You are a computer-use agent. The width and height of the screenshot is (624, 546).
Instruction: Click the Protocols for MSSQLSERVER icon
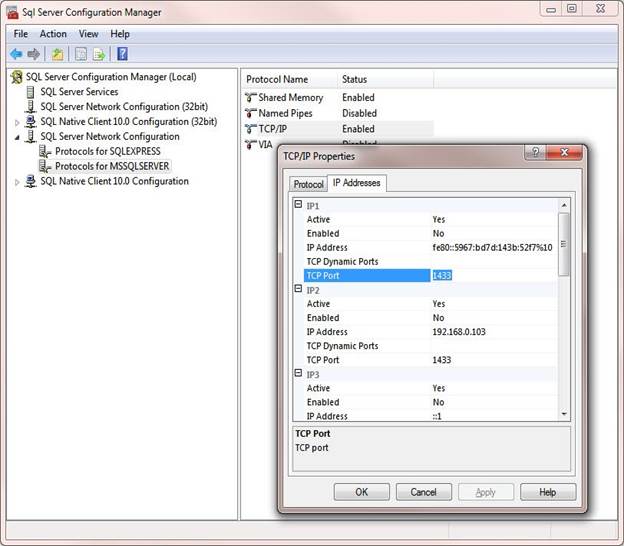[x=45, y=166]
